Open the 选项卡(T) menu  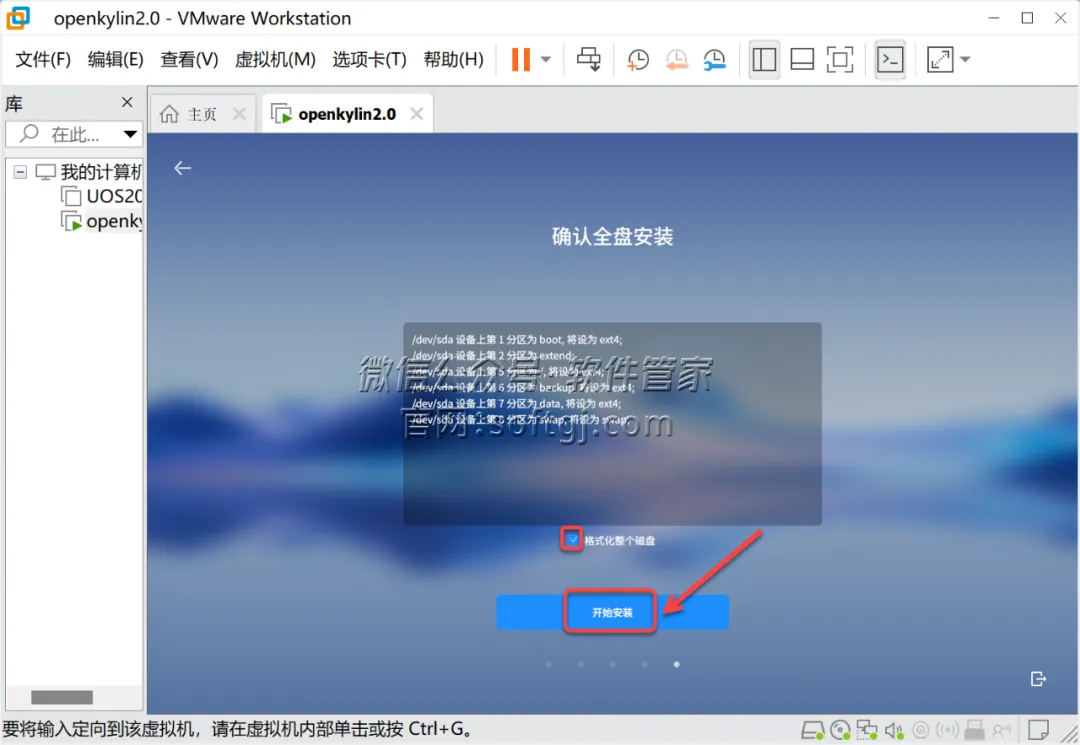(369, 60)
